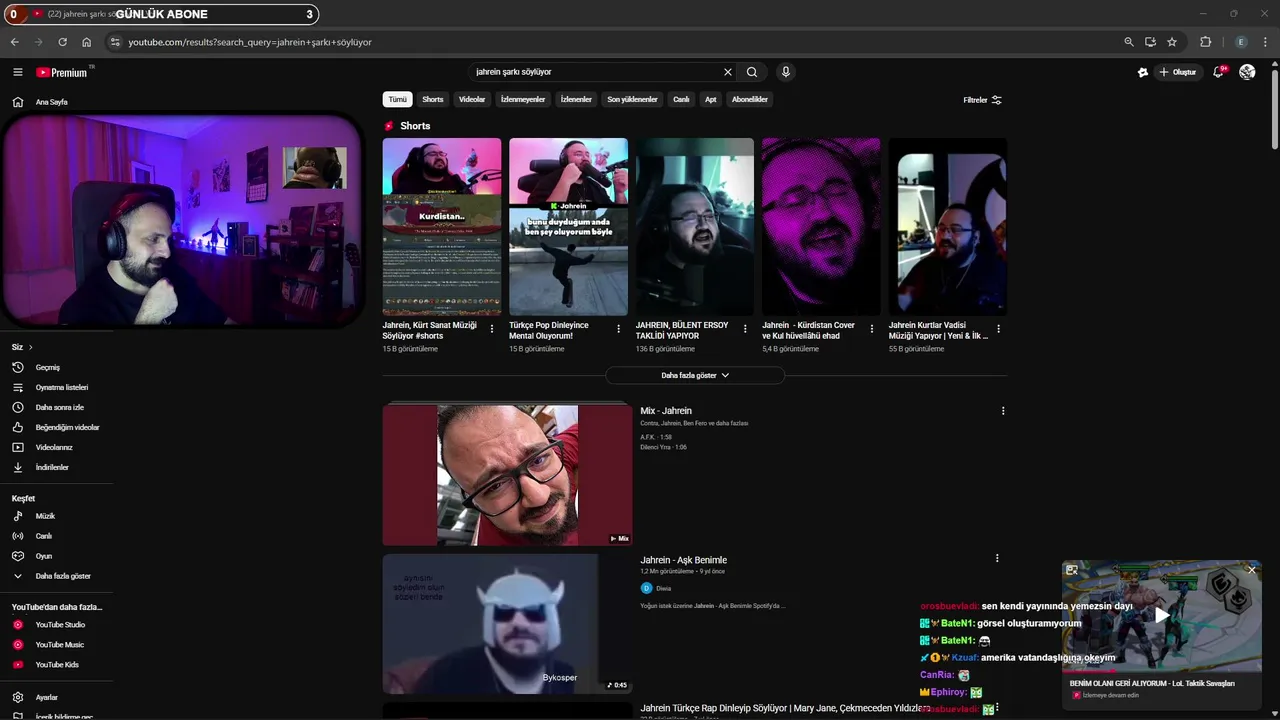Select the Son yüklenenler filter chip
The image size is (1280, 720).
click(x=632, y=99)
